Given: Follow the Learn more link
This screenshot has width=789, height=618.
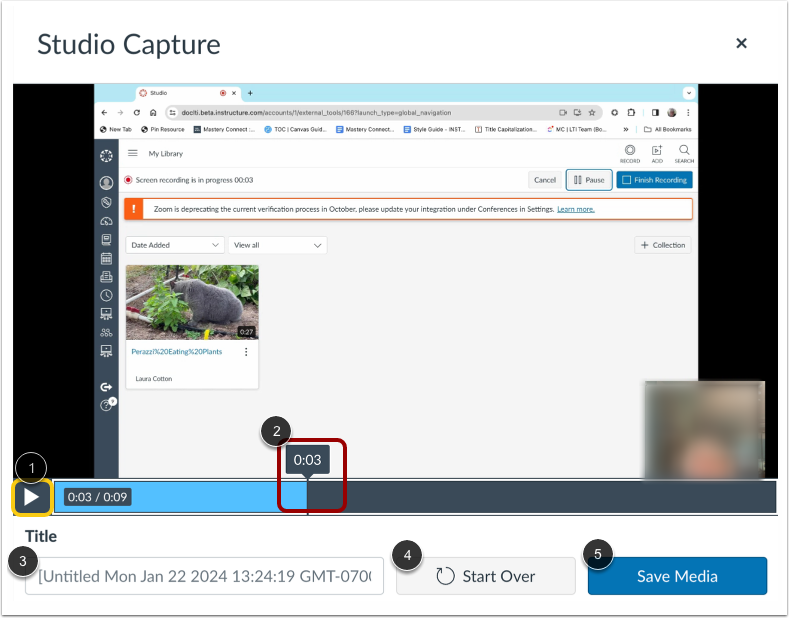Looking at the screenshot, I should [576, 209].
